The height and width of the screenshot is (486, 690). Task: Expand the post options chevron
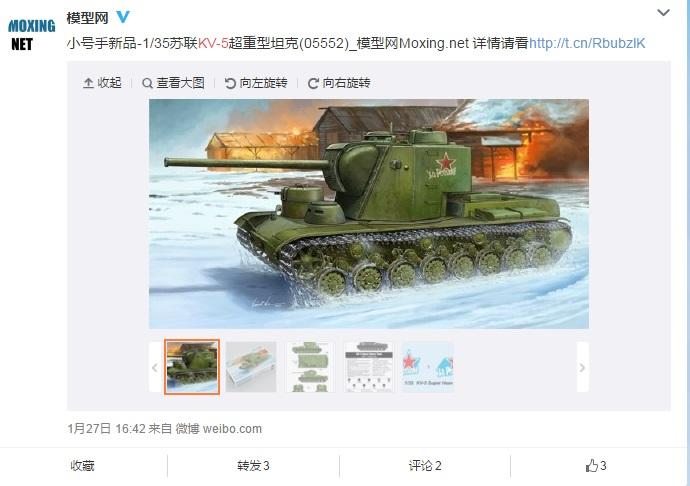663,13
